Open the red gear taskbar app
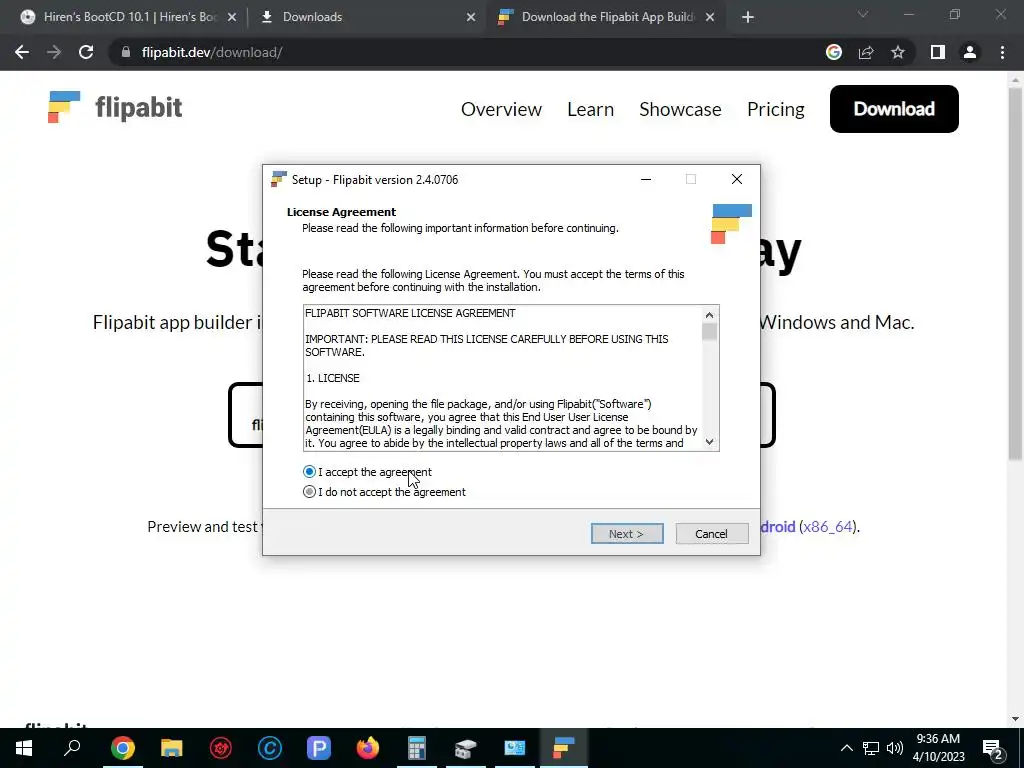1024x768 pixels. point(221,748)
